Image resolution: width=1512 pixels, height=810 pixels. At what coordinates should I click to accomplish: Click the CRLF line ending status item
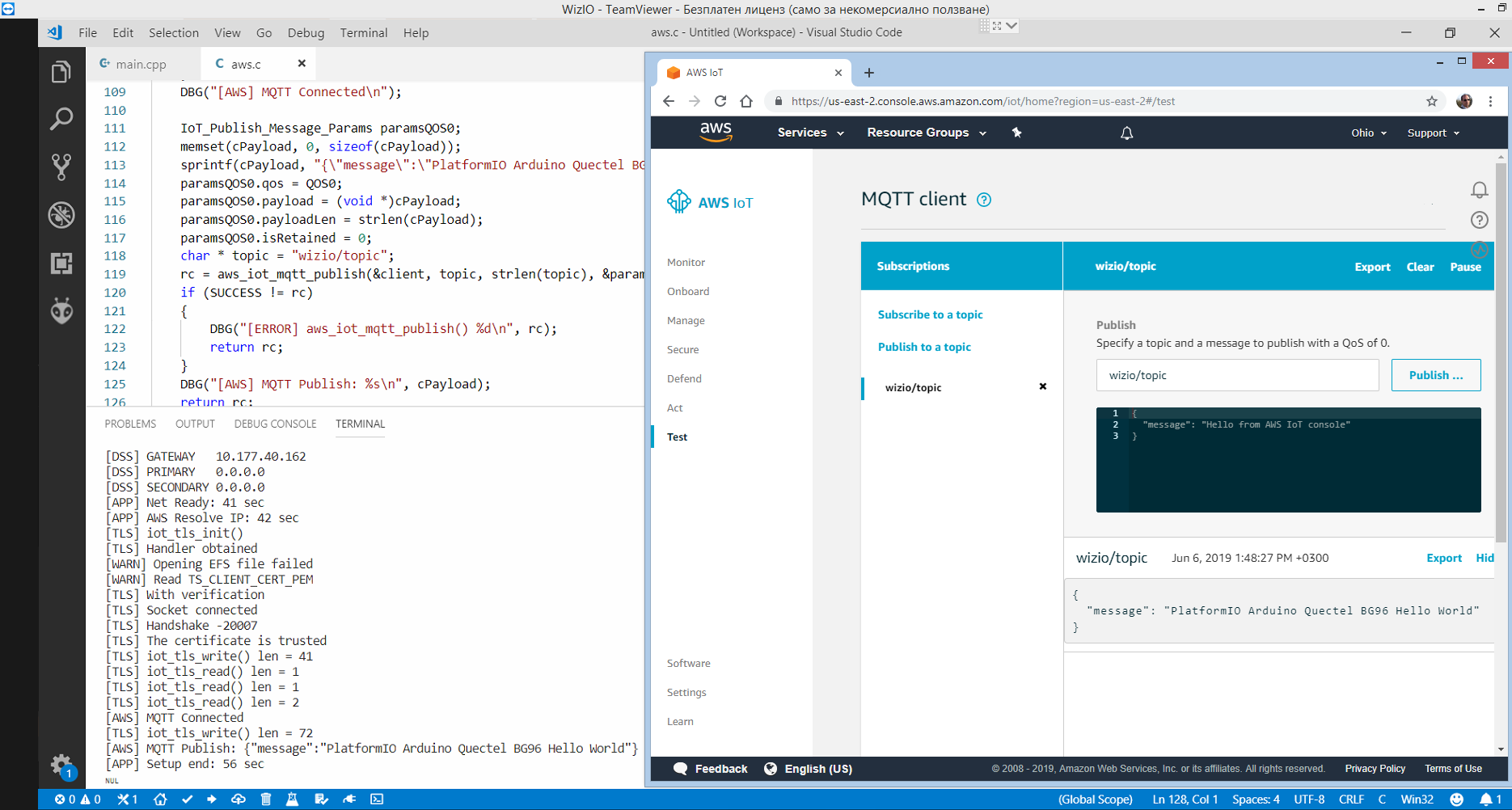[1351, 799]
